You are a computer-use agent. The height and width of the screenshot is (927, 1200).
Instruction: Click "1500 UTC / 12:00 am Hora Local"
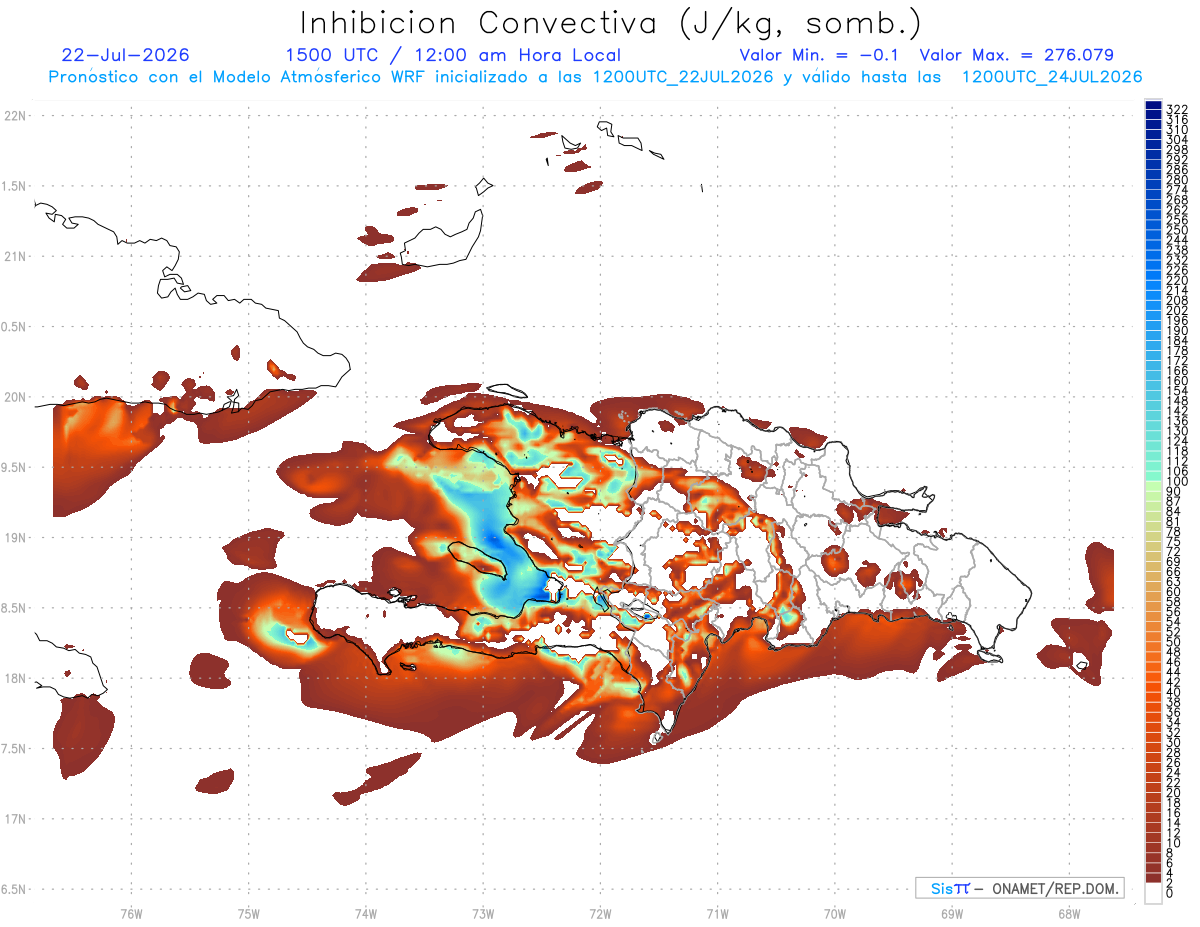pyautogui.click(x=452, y=56)
